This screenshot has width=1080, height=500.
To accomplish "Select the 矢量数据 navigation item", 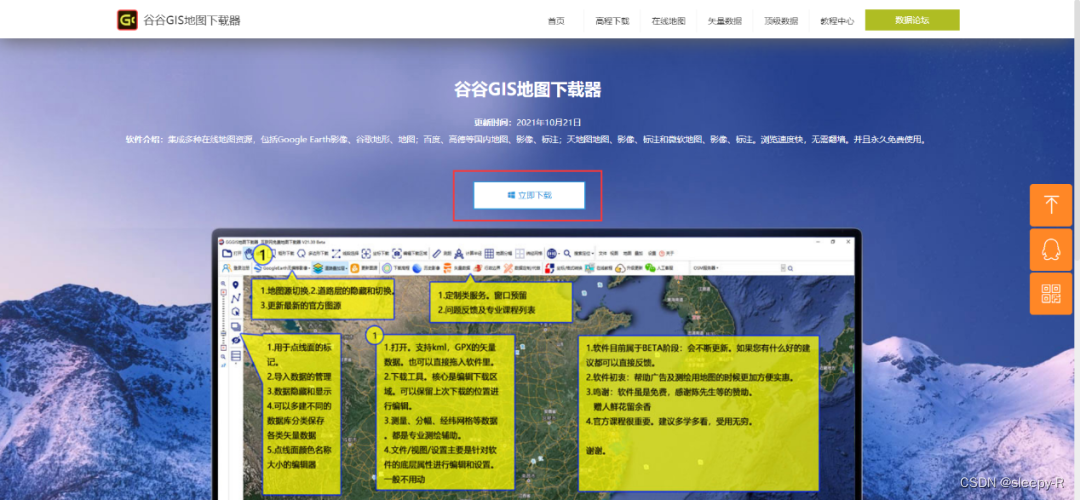I will coord(725,21).
